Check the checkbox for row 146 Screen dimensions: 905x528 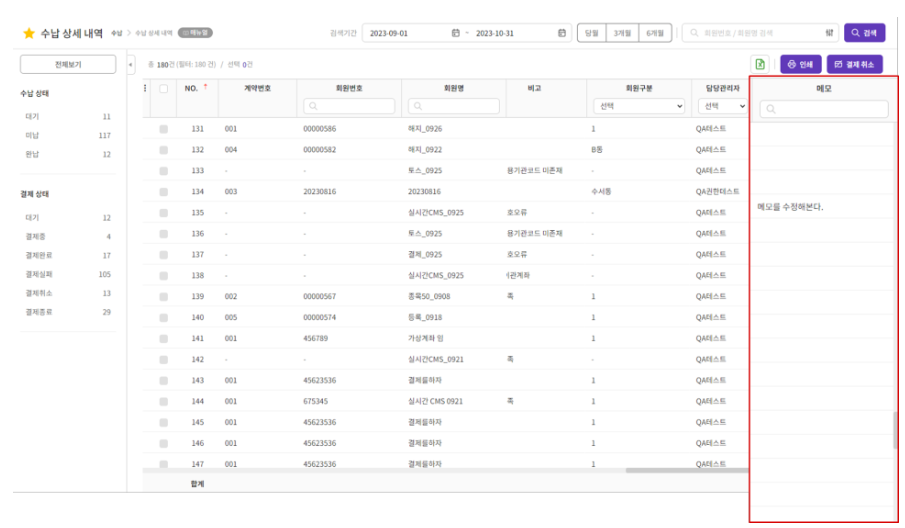[x=164, y=444]
